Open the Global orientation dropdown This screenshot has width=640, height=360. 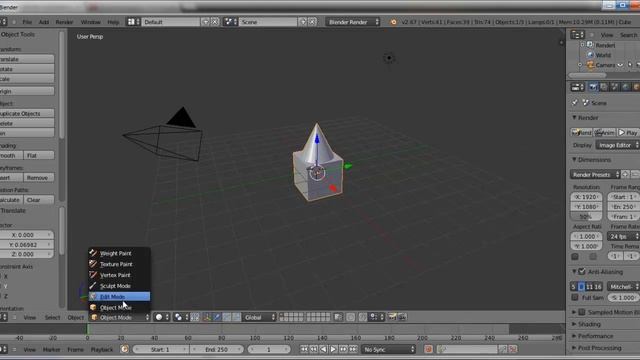260,317
